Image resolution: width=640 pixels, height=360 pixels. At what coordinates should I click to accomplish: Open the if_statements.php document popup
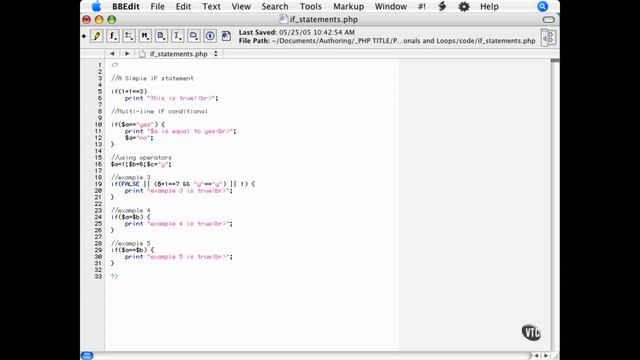coord(184,54)
